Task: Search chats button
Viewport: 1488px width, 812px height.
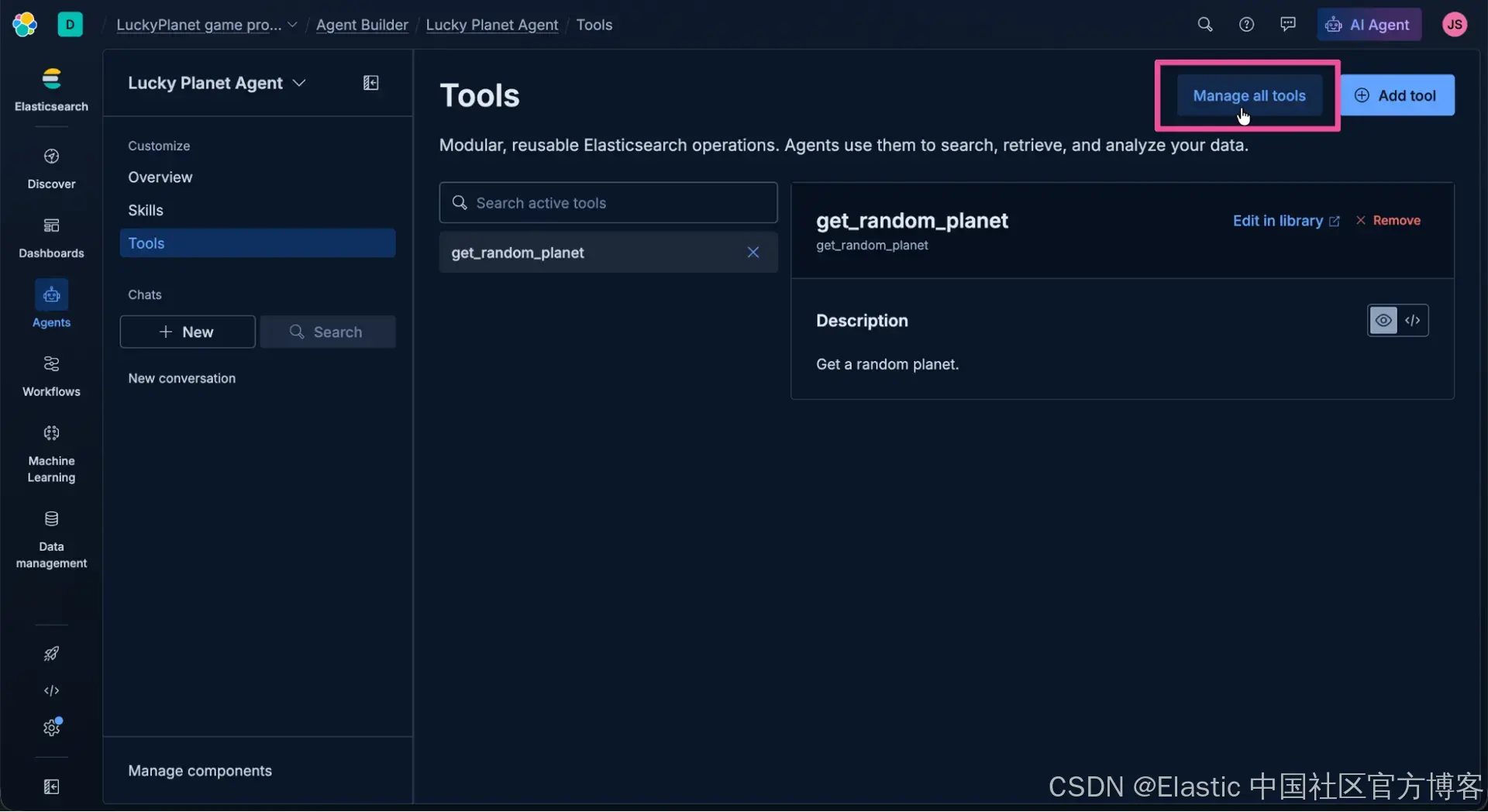Action: tap(328, 332)
